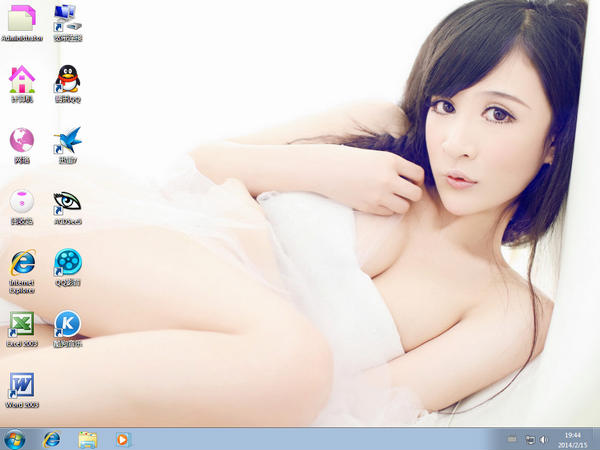The image size is (600, 450).
Task: Open Internet Explorer from the taskbar
Action: pos(52,439)
